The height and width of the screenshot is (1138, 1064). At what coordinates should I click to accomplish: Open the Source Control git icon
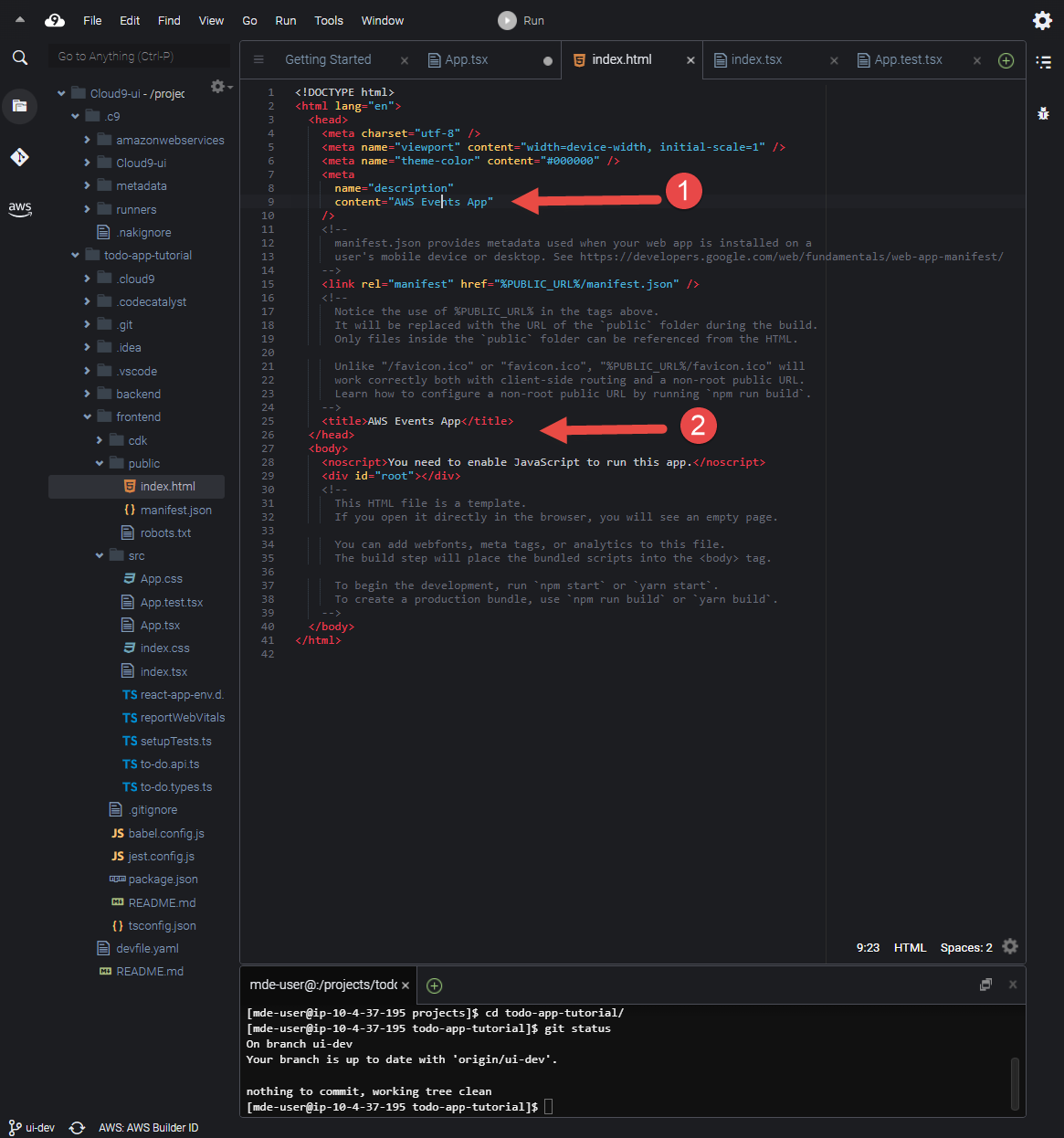pos(20,157)
